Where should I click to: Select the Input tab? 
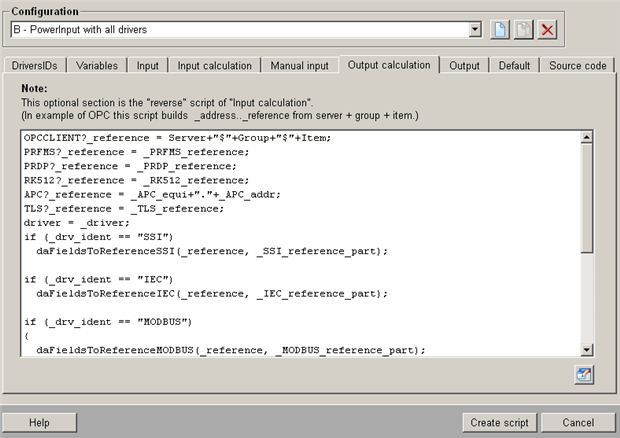coord(147,66)
